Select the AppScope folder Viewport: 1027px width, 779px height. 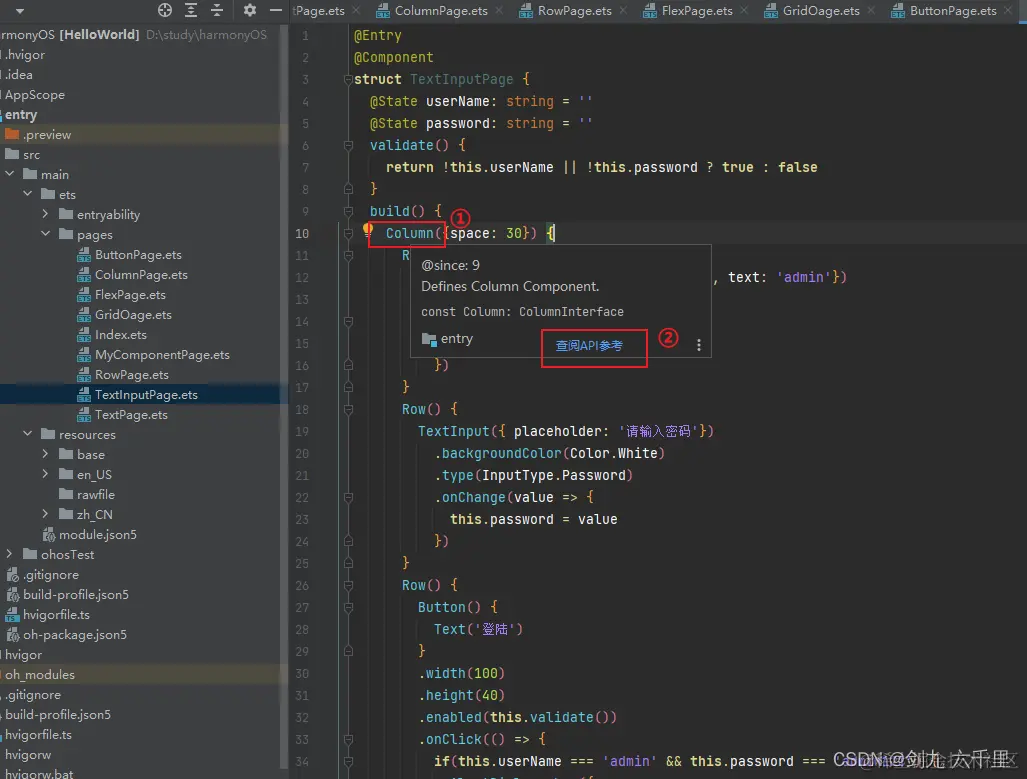coord(35,95)
